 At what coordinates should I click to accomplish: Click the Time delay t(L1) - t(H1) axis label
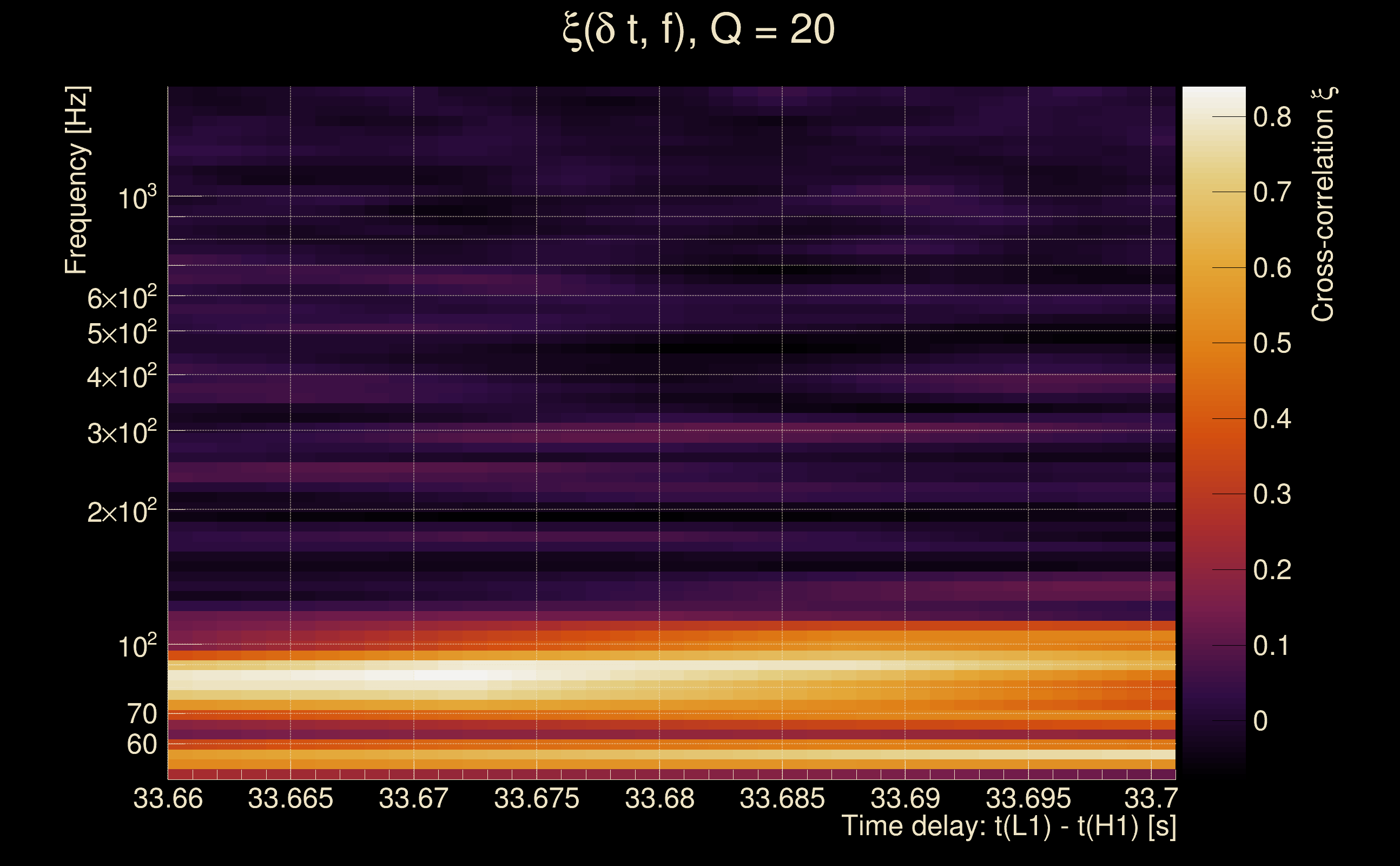1008,826
